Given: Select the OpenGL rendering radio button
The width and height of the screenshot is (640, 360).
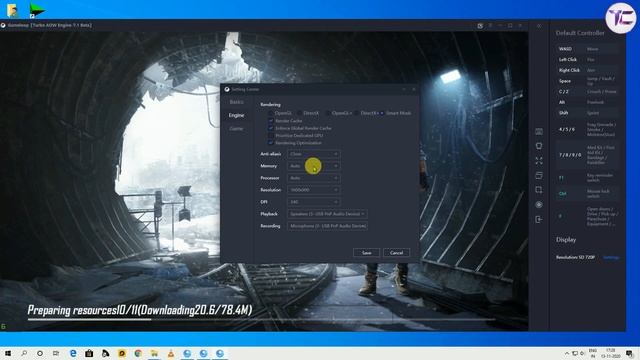Looking at the screenshot, I should pyautogui.click(x=271, y=113).
